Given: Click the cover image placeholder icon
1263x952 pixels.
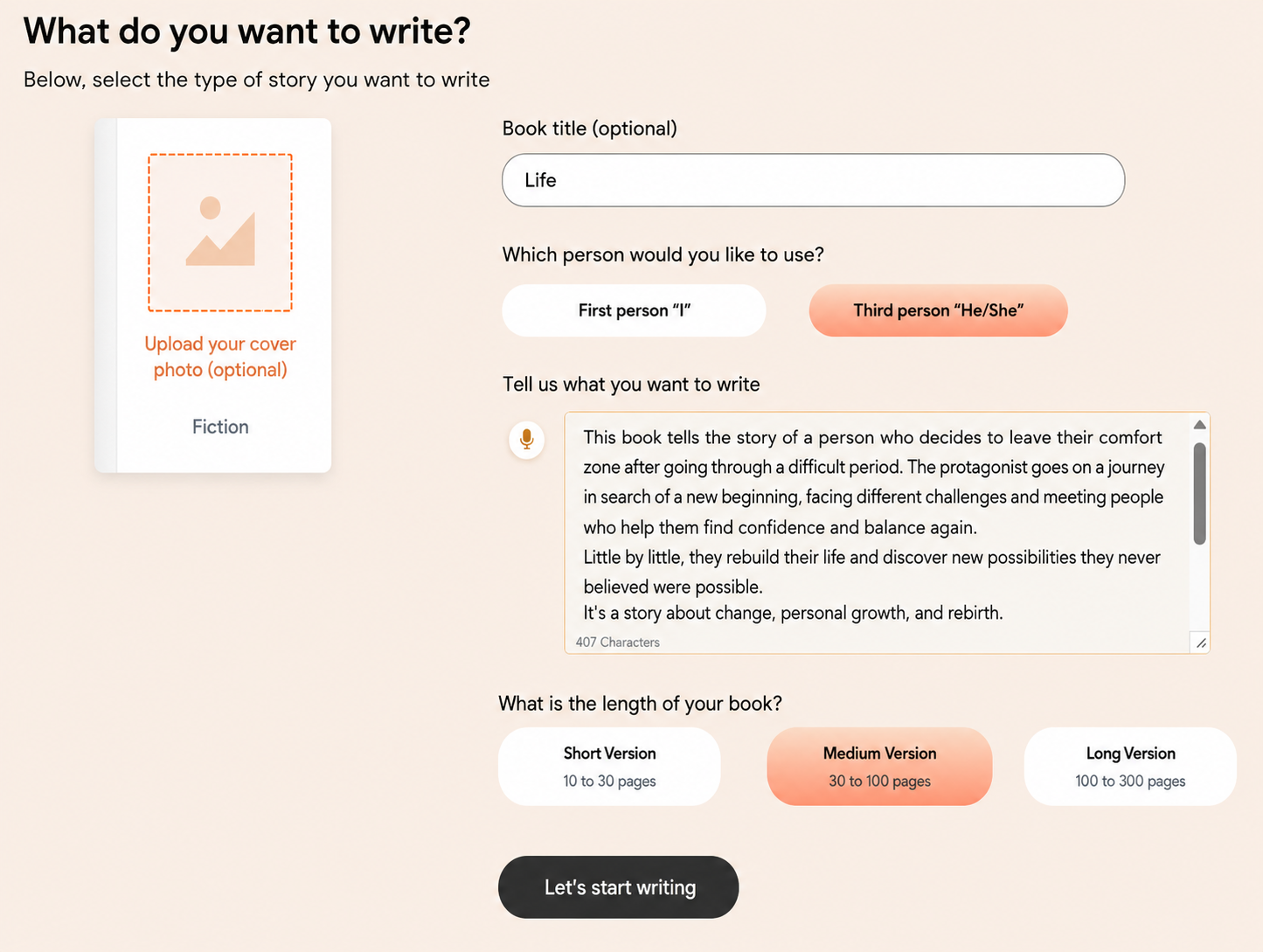Looking at the screenshot, I should [x=220, y=232].
